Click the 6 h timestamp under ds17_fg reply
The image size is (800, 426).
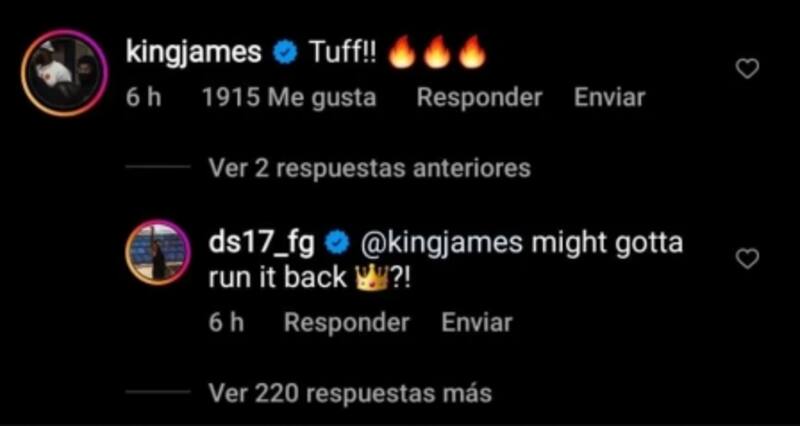[226, 322]
